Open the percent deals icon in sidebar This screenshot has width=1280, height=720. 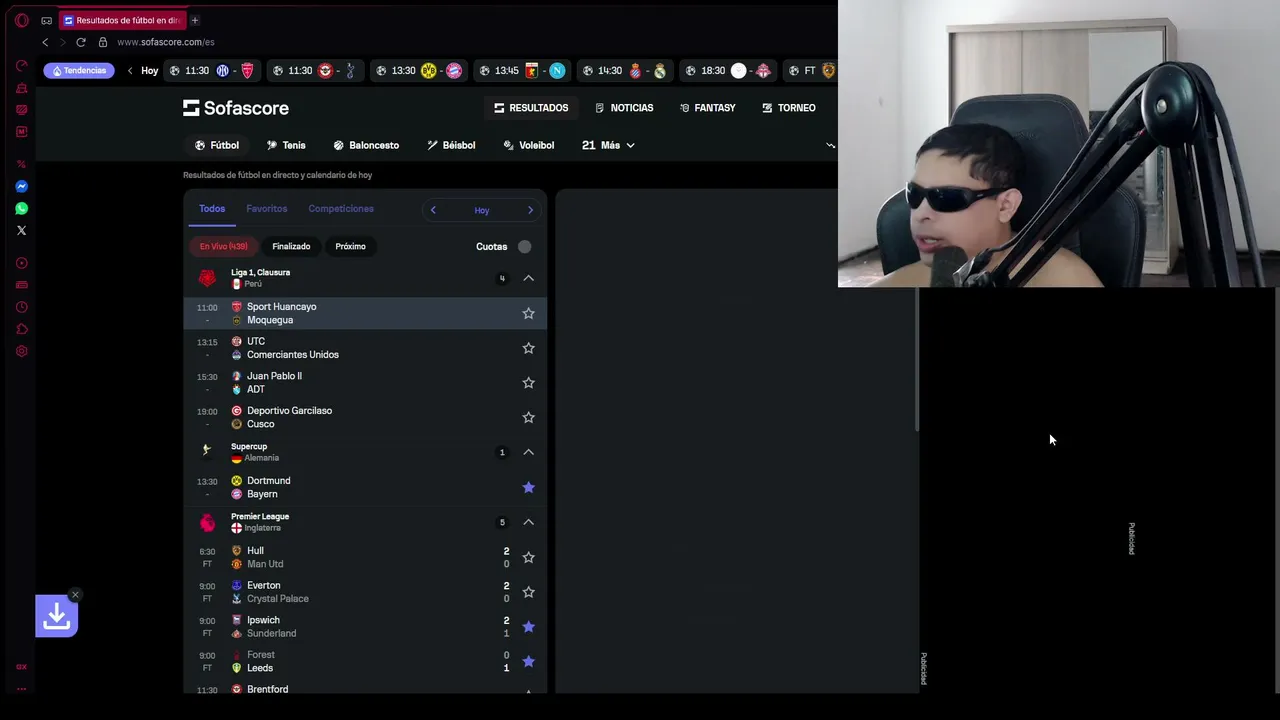coord(21,164)
